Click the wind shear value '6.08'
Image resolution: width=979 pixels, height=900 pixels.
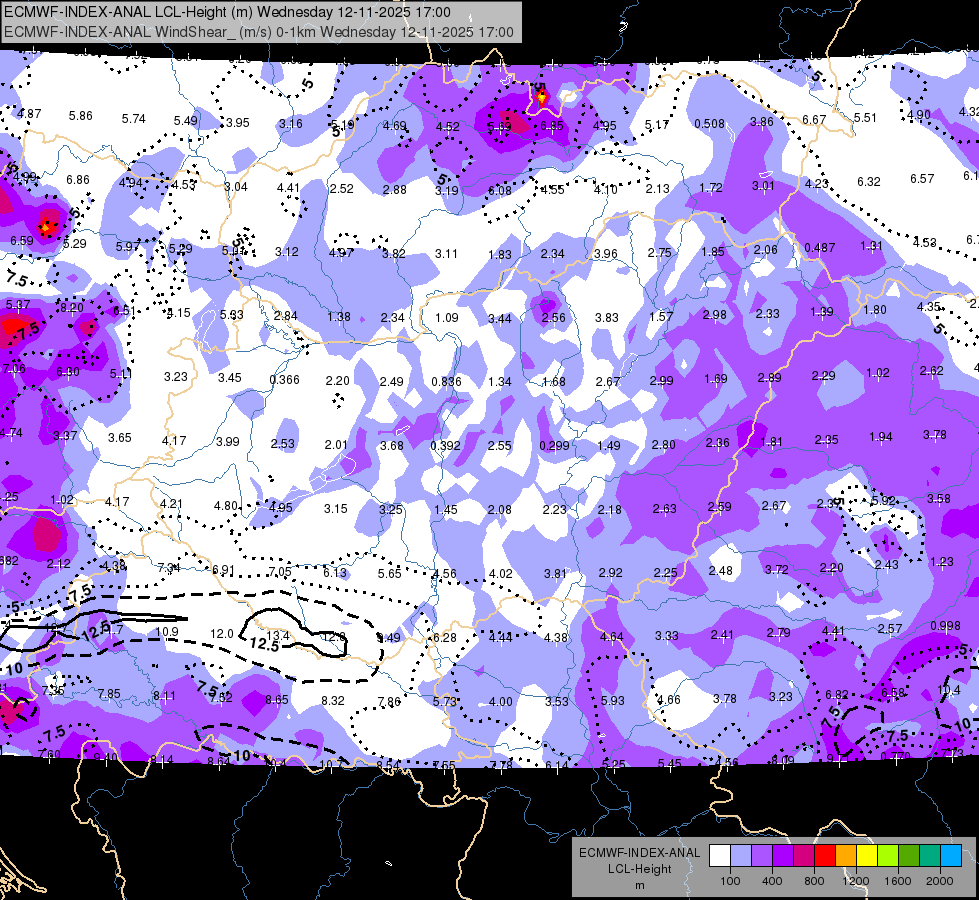coord(499,190)
